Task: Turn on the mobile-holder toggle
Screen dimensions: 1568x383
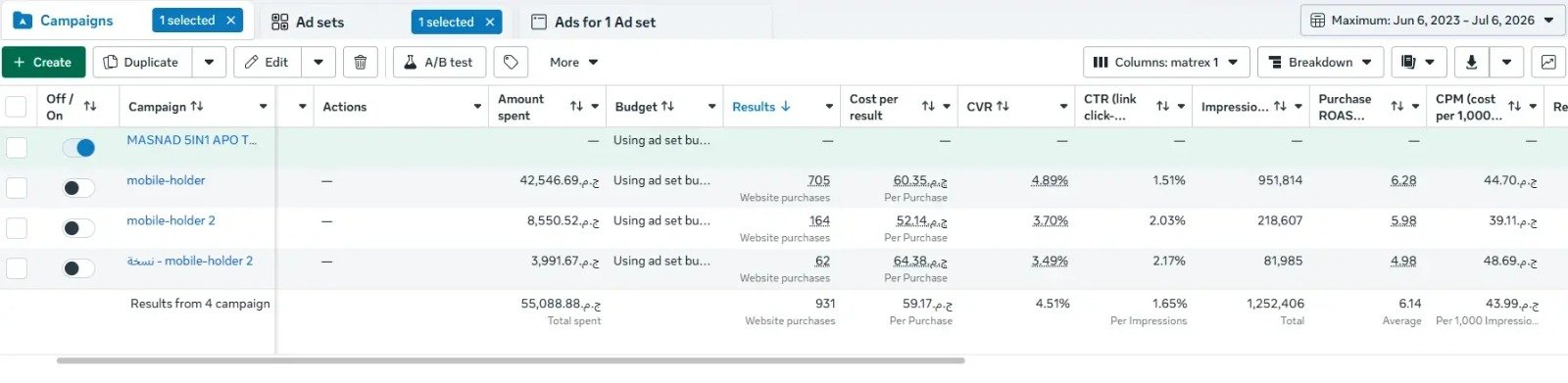Action: (x=78, y=188)
